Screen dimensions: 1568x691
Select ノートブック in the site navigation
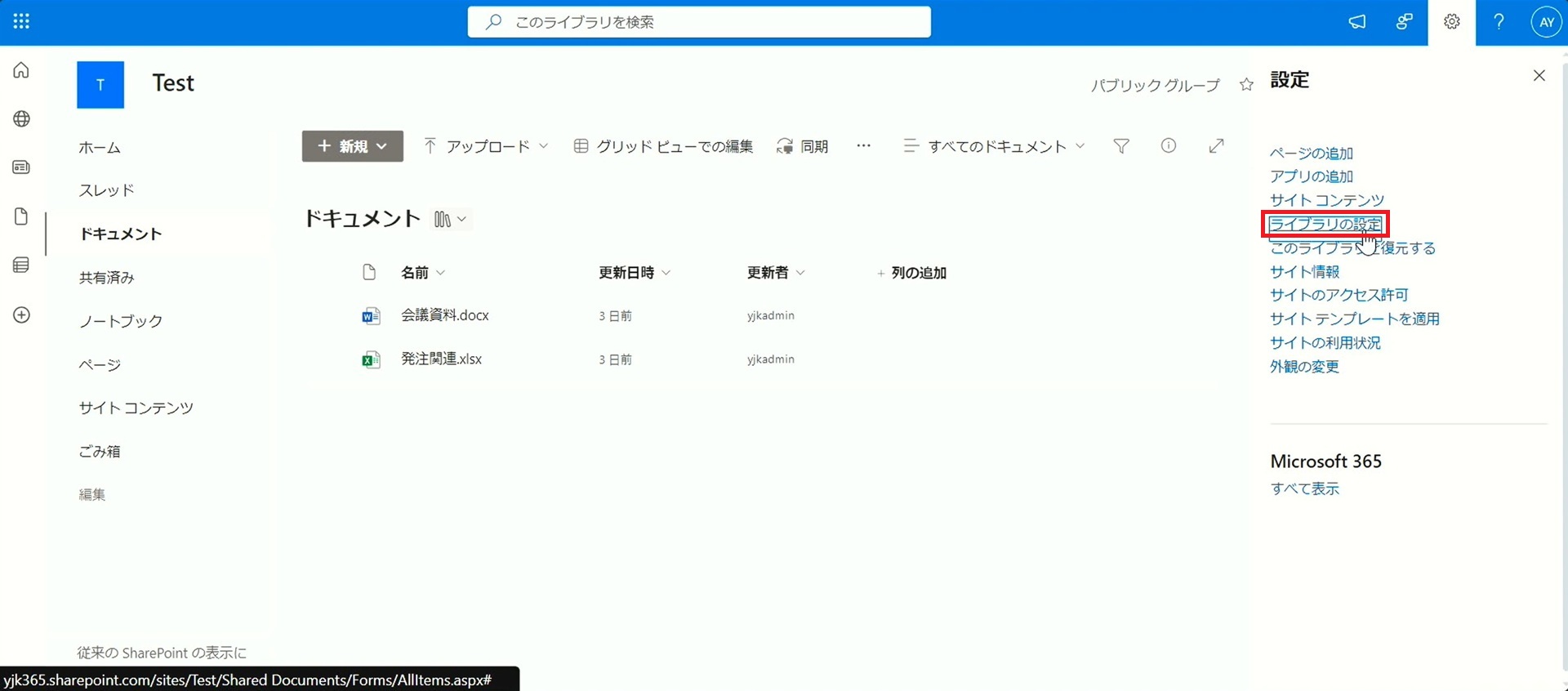[121, 321]
